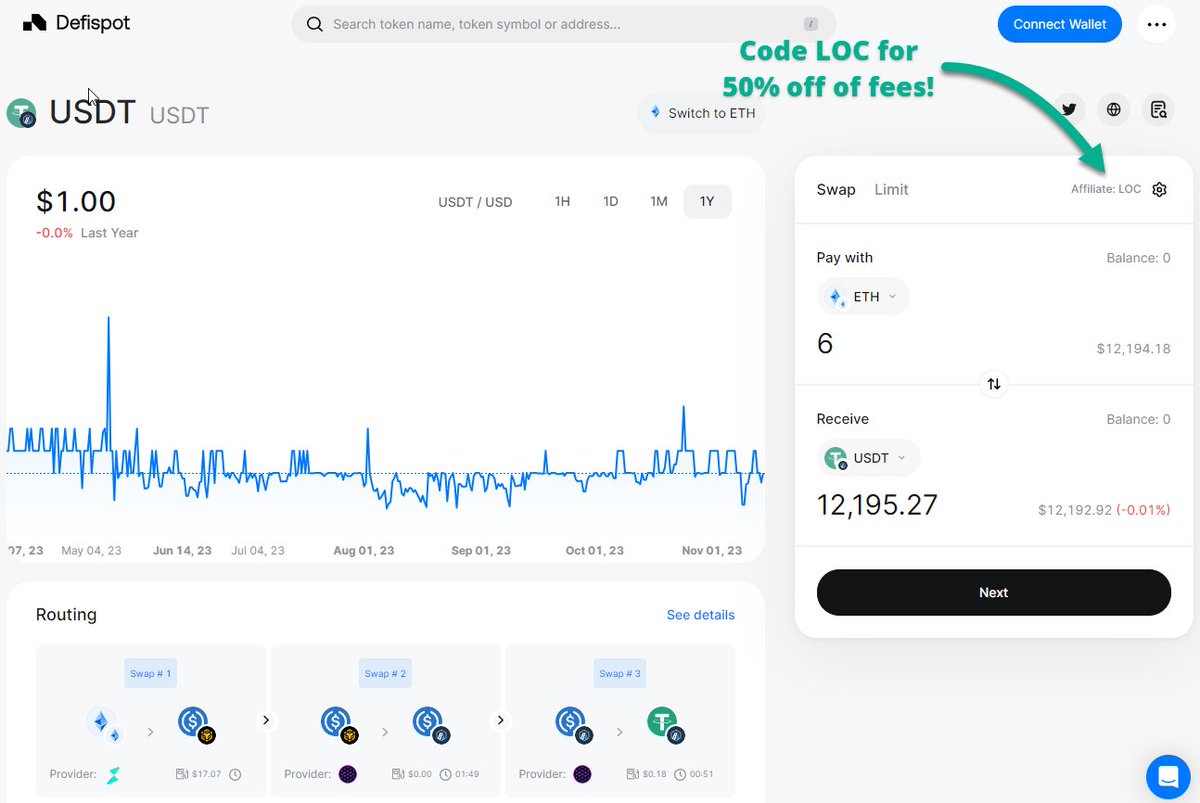Select the 1Y chart timeframe
The width and height of the screenshot is (1200, 803).
click(707, 201)
